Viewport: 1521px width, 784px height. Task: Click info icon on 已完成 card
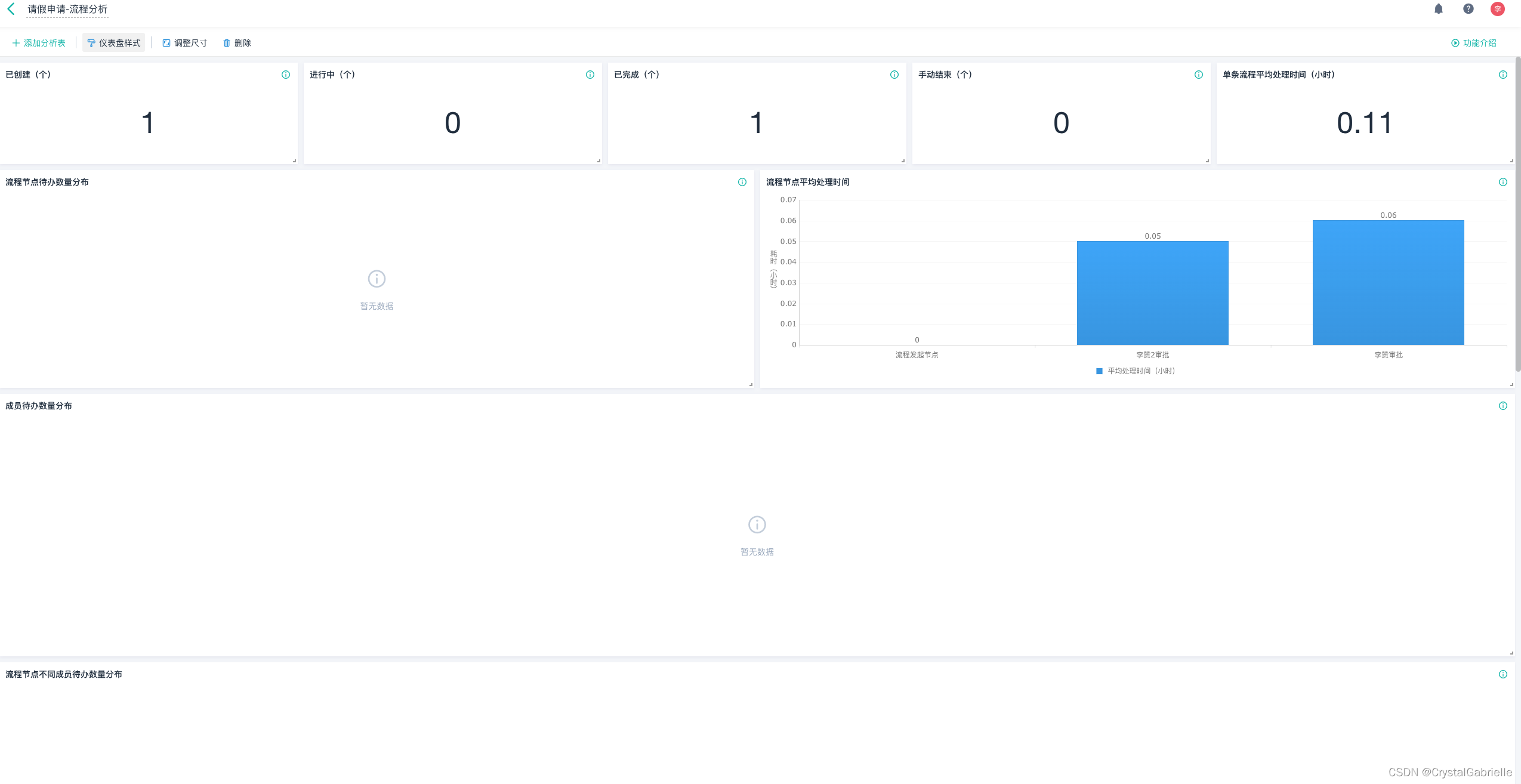click(894, 75)
